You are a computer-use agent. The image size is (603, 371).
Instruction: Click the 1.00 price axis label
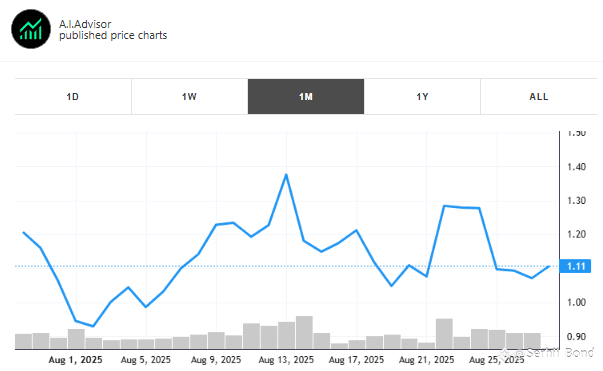pos(576,303)
